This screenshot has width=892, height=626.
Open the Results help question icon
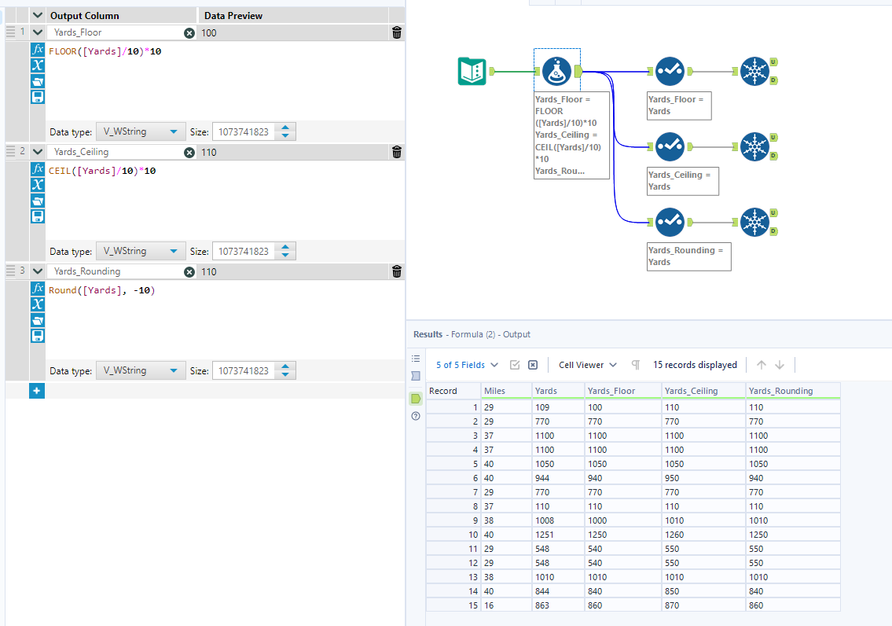coord(416,416)
